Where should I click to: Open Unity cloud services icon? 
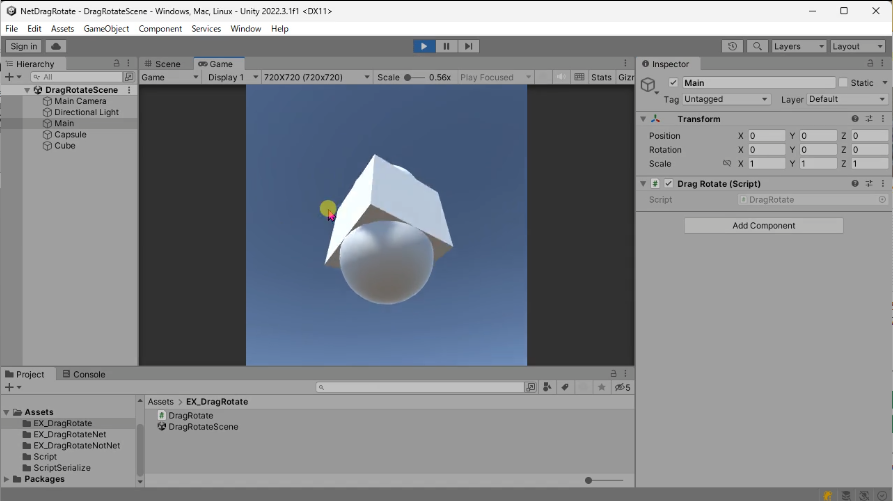tap(55, 46)
